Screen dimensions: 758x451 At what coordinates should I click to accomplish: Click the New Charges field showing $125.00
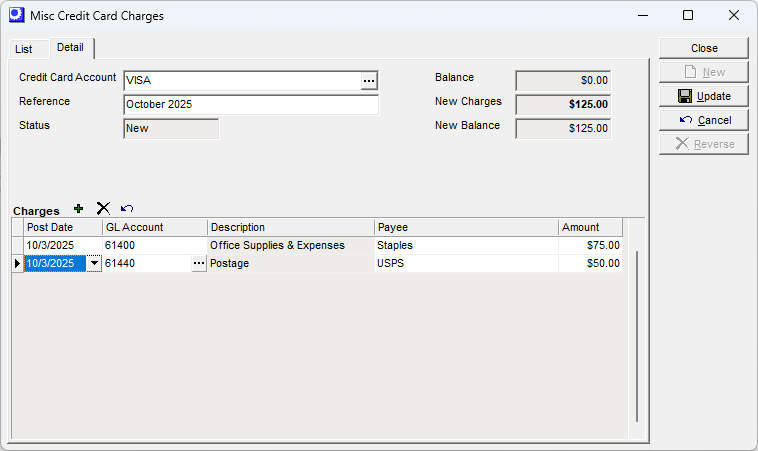563,104
